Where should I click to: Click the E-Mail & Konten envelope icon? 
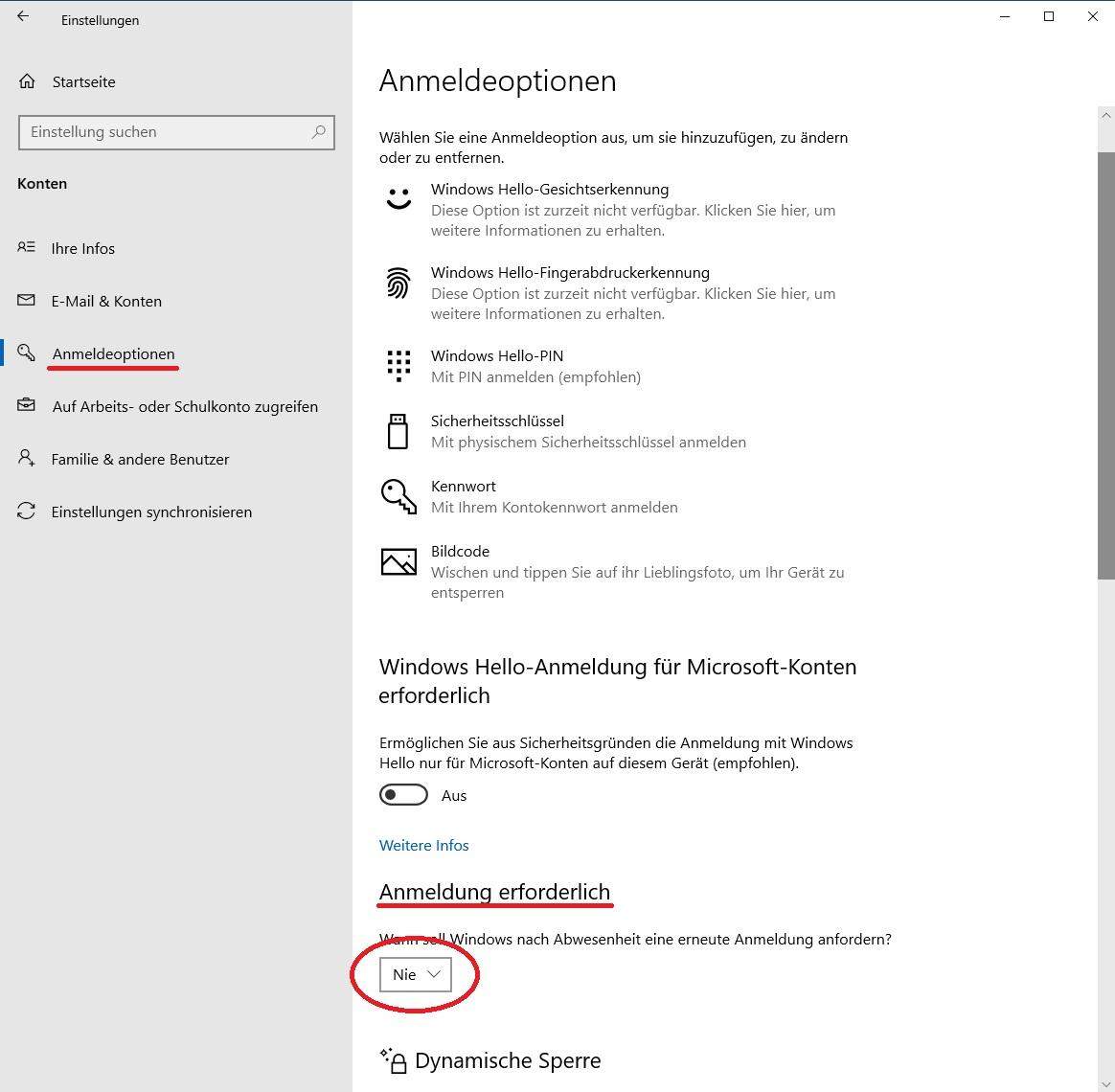tap(26, 300)
